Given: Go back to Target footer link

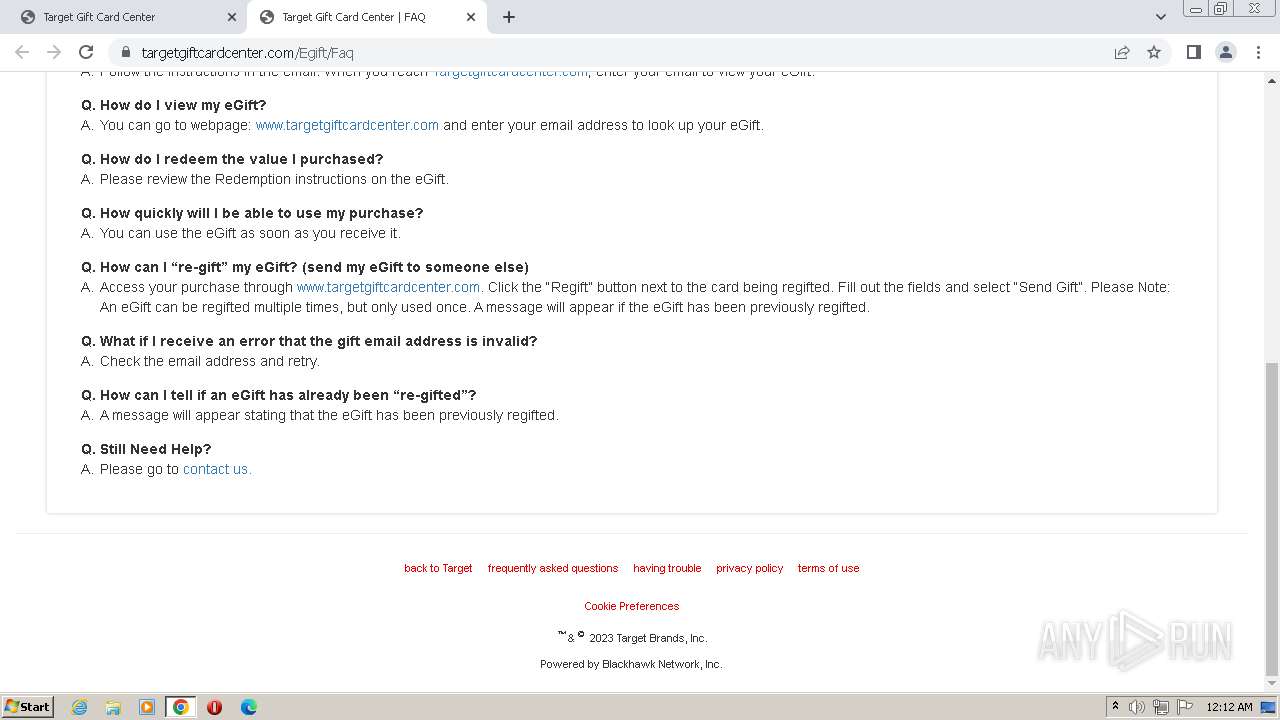Looking at the screenshot, I should click(438, 568).
